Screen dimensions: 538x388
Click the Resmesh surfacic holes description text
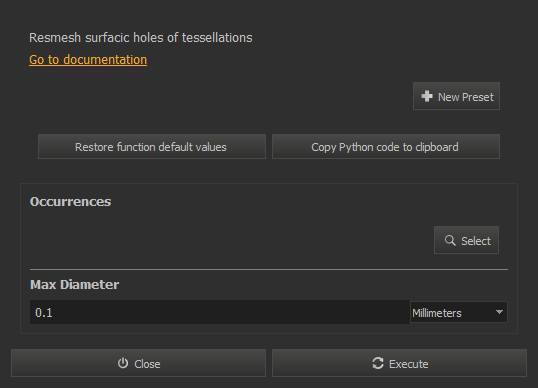point(141,38)
